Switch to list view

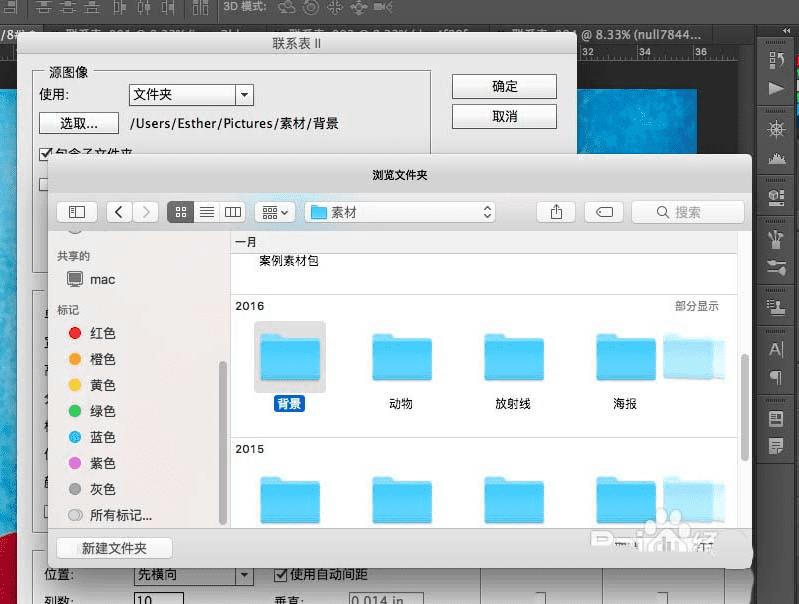pos(207,212)
